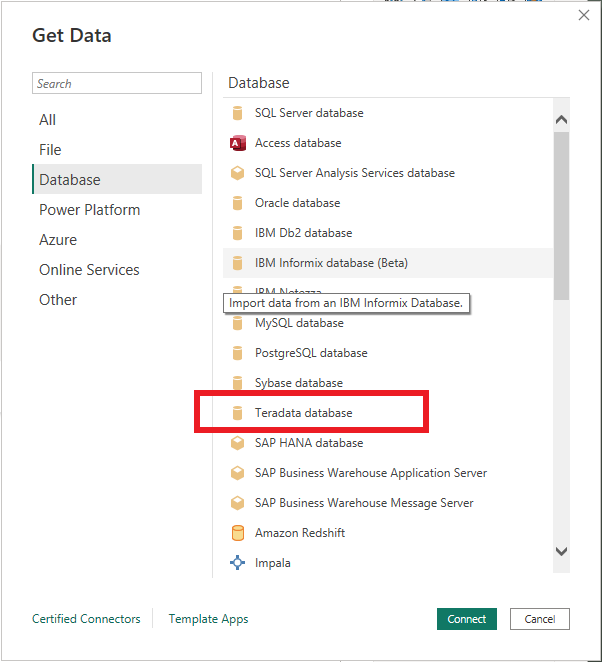Choose the MySQL database entry
The image size is (602, 662).
click(388, 323)
